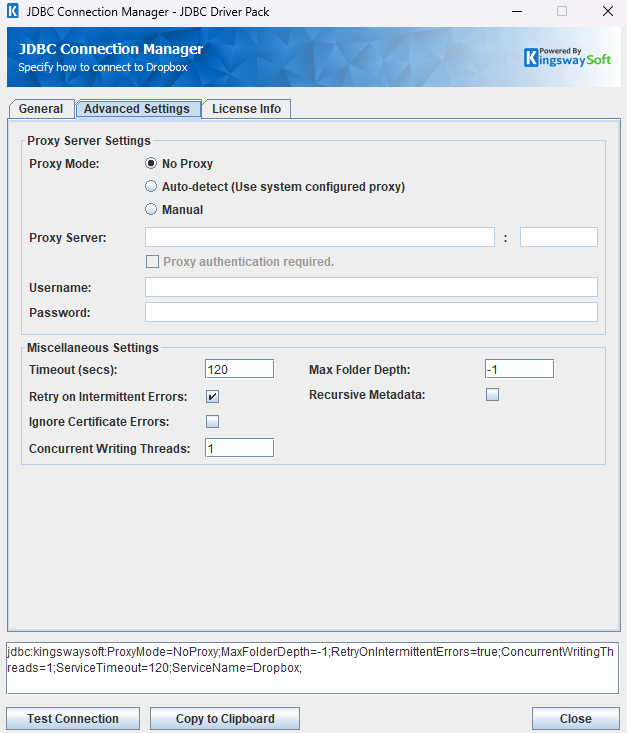Click the KingswaySoft logo in banner
The width and height of the screenshot is (627, 733).
click(x=567, y=57)
